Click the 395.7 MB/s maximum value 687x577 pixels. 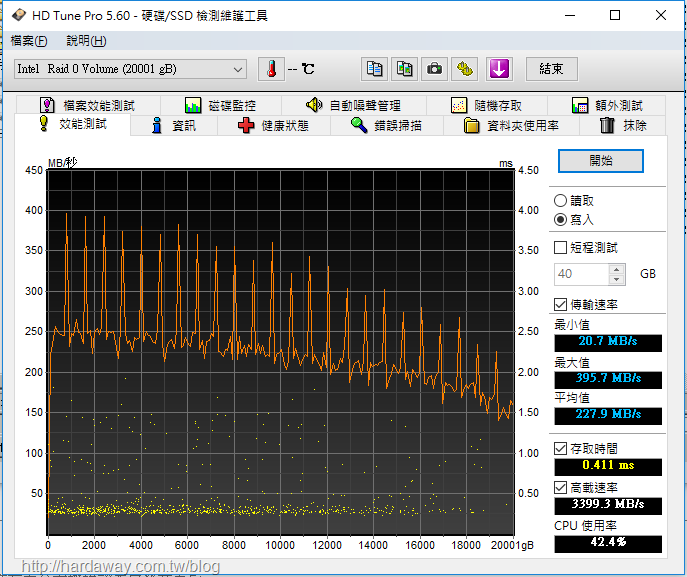tap(608, 379)
